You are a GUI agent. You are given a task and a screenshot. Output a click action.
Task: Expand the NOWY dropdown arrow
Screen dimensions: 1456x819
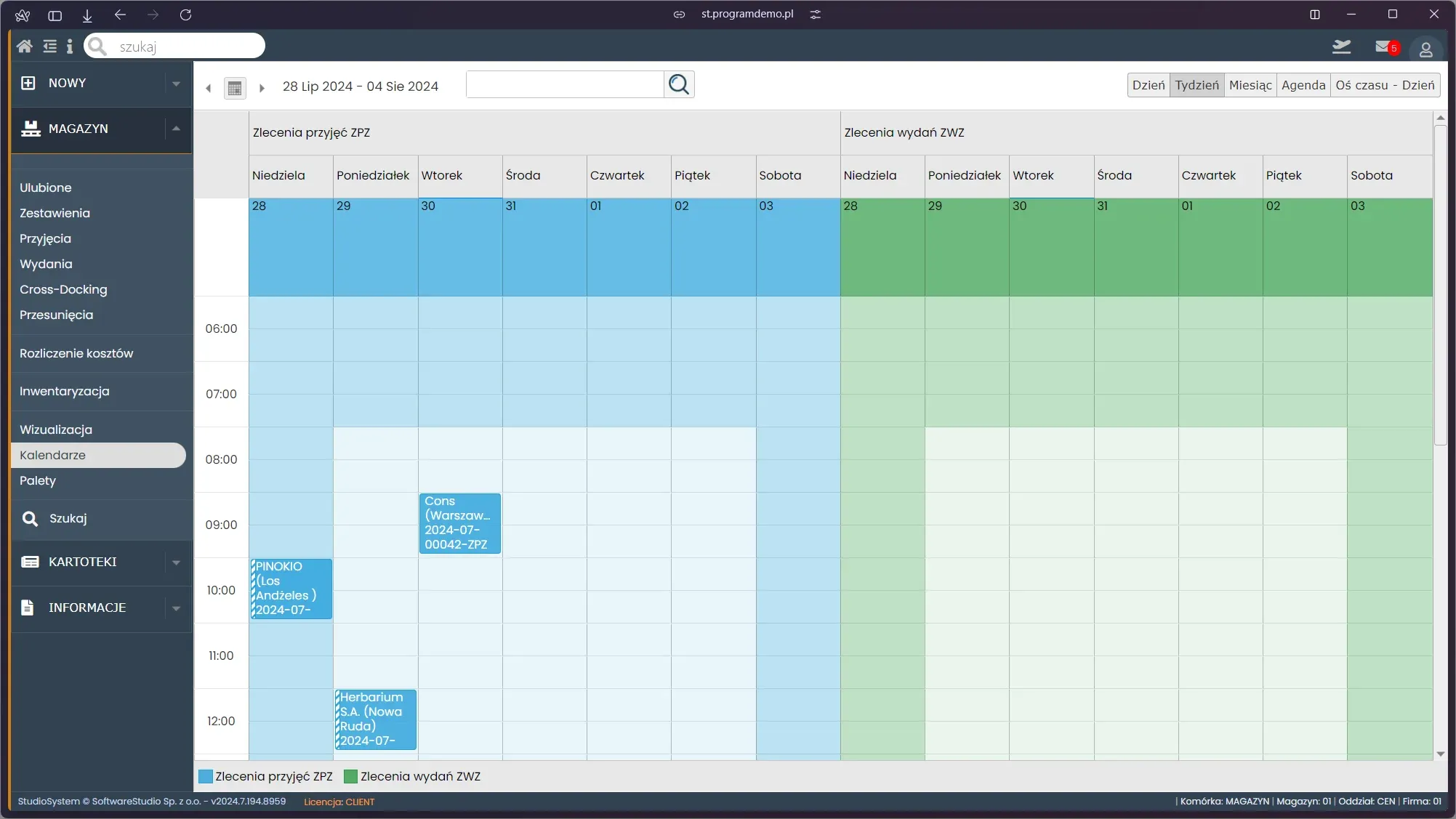pyautogui.click(x=176, y=84)
